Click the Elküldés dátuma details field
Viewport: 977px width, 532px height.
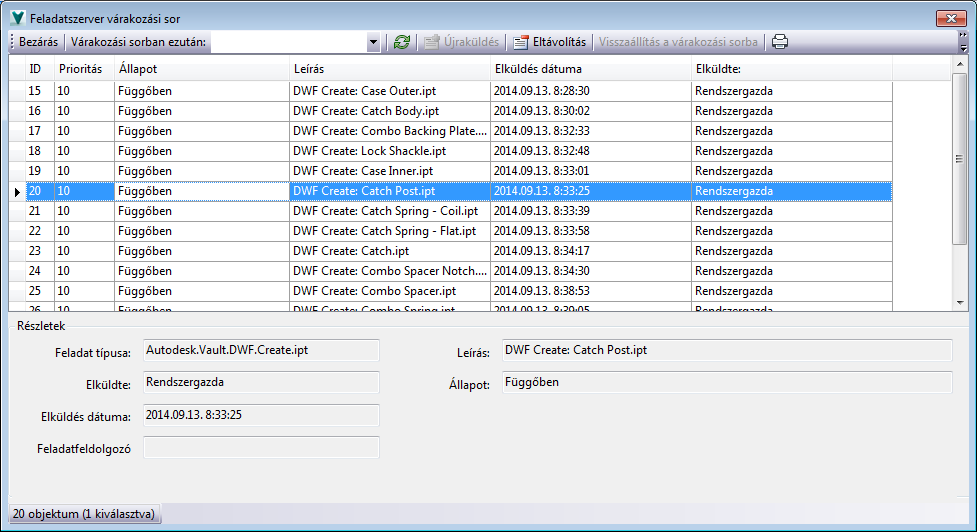coord(261,415)
